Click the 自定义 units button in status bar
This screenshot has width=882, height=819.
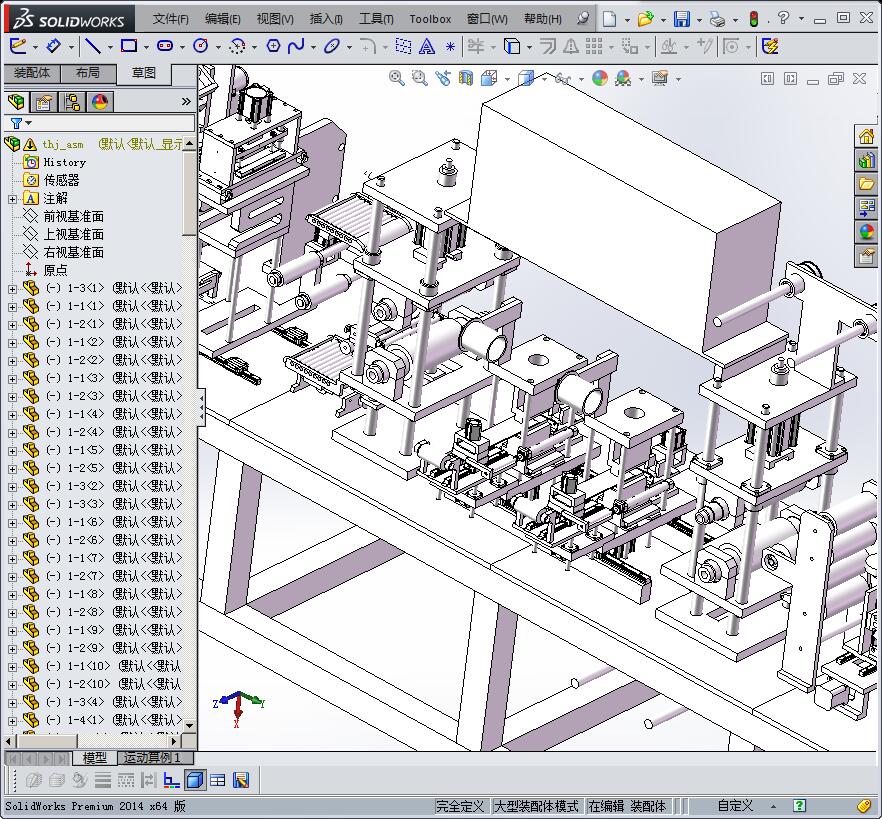(735, 806)
